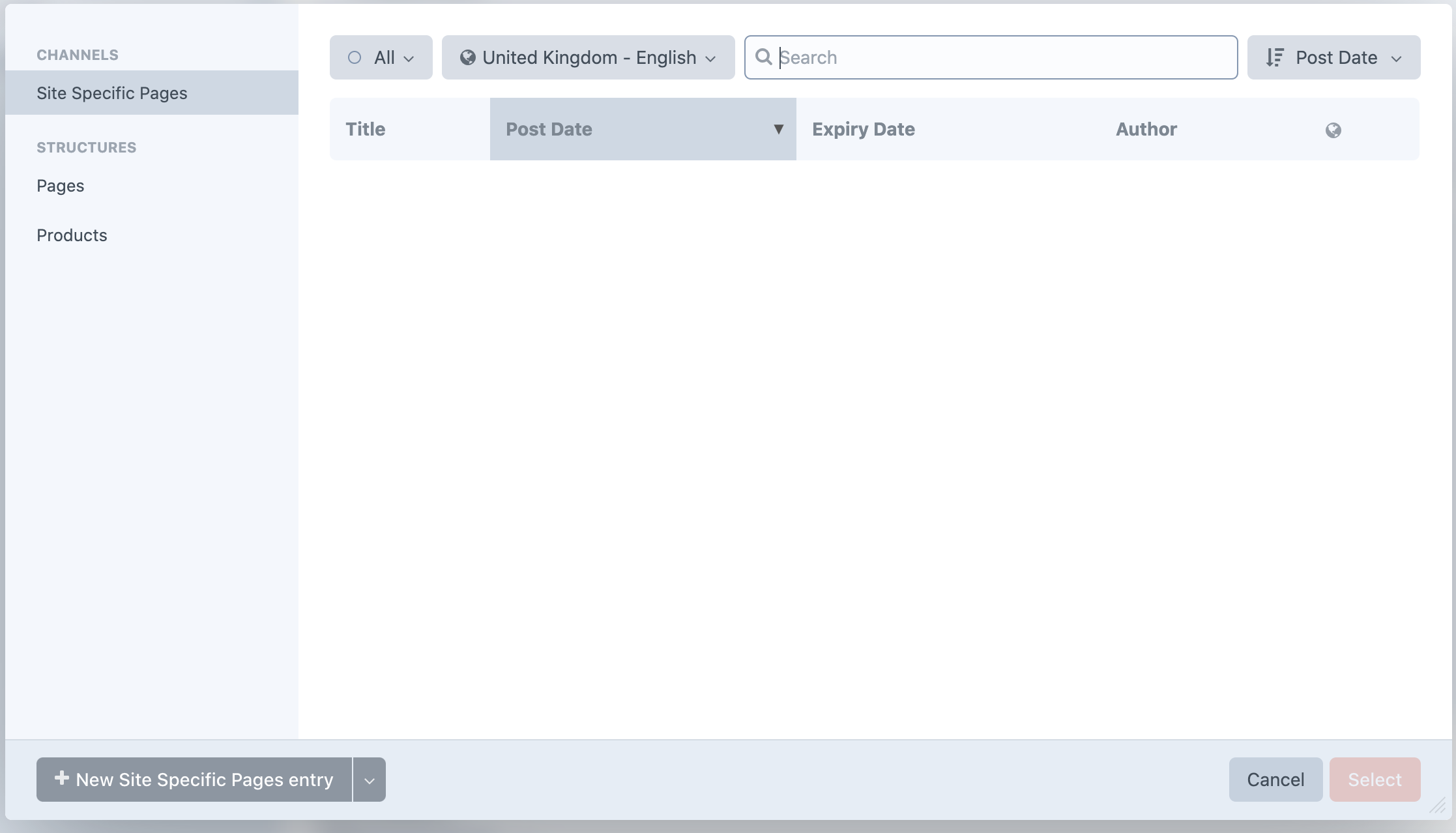Click the Search input field
Screen dimensions: 1456x833
(991, 57)
